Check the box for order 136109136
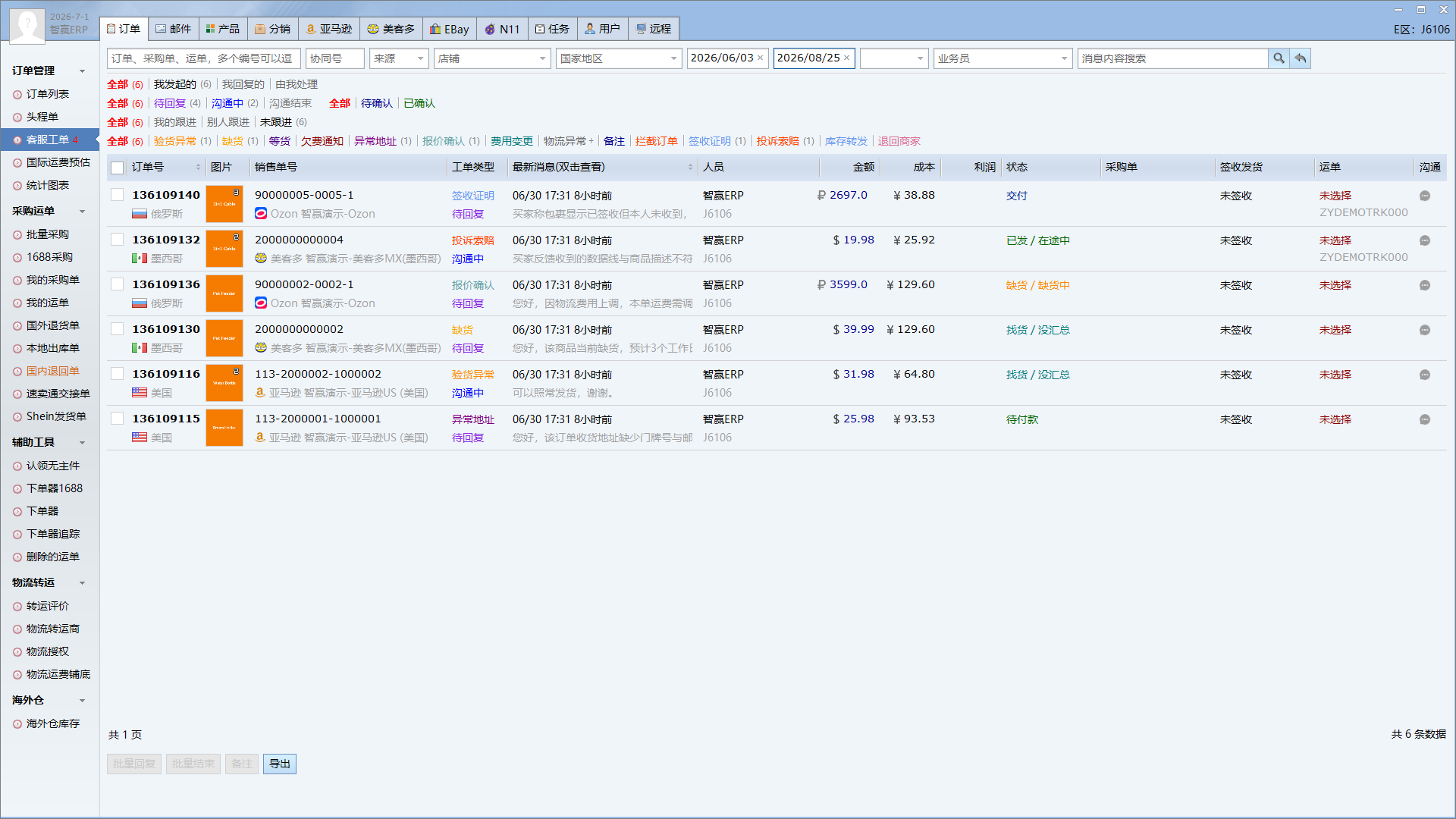1456x819 pixels. [118, 284]
